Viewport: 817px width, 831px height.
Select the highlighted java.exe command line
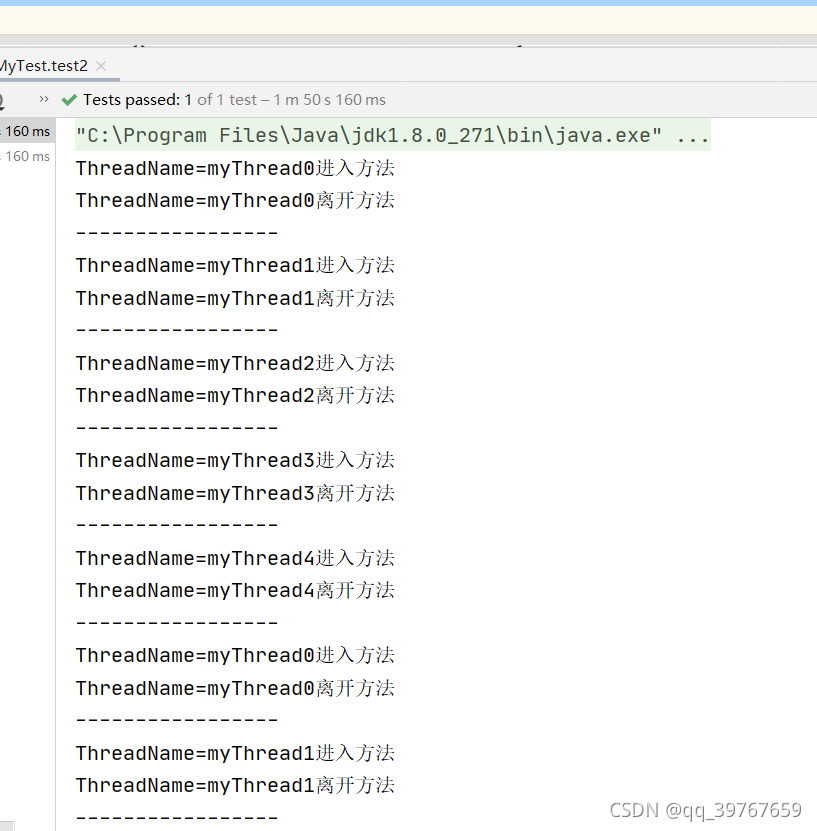388,135
